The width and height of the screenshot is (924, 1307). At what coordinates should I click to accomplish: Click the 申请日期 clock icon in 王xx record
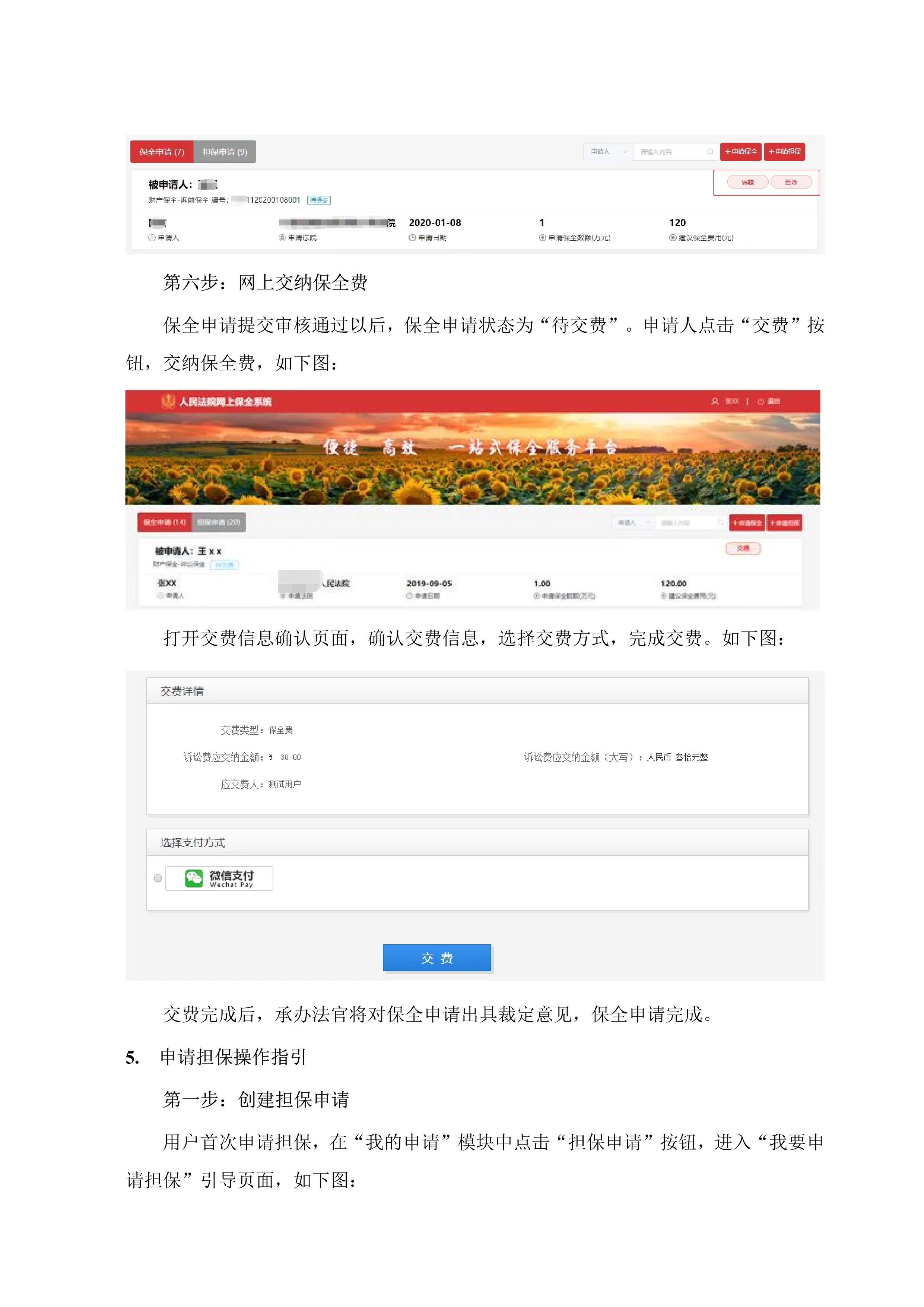point(410,596)
